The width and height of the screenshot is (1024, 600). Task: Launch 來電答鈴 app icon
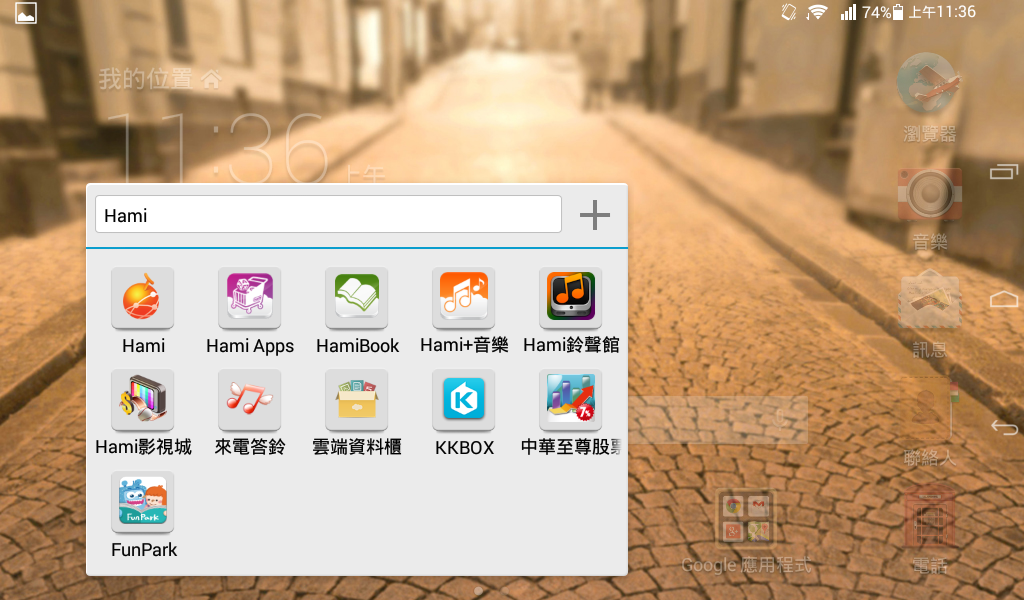pos(249,400)
